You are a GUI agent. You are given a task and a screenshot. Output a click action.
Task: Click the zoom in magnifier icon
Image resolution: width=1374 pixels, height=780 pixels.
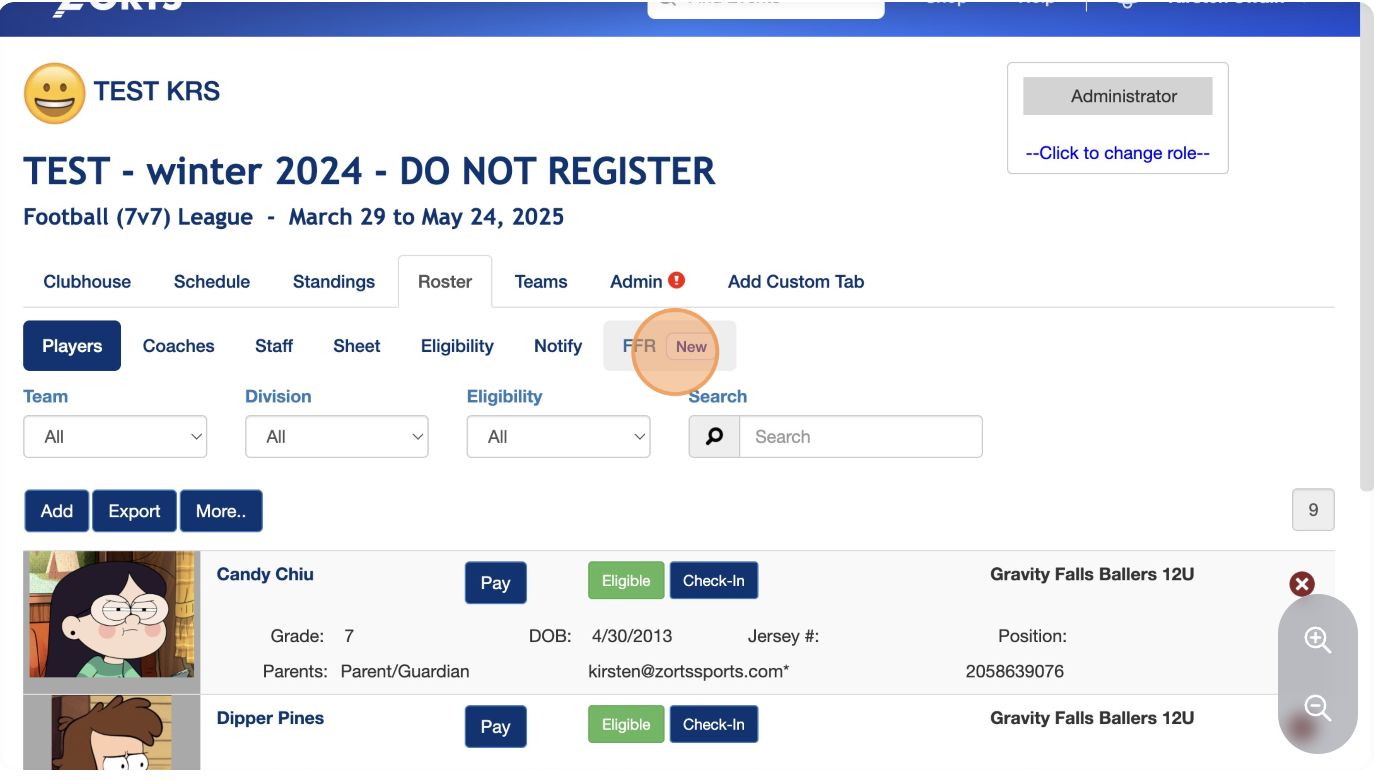(1318, 640)
